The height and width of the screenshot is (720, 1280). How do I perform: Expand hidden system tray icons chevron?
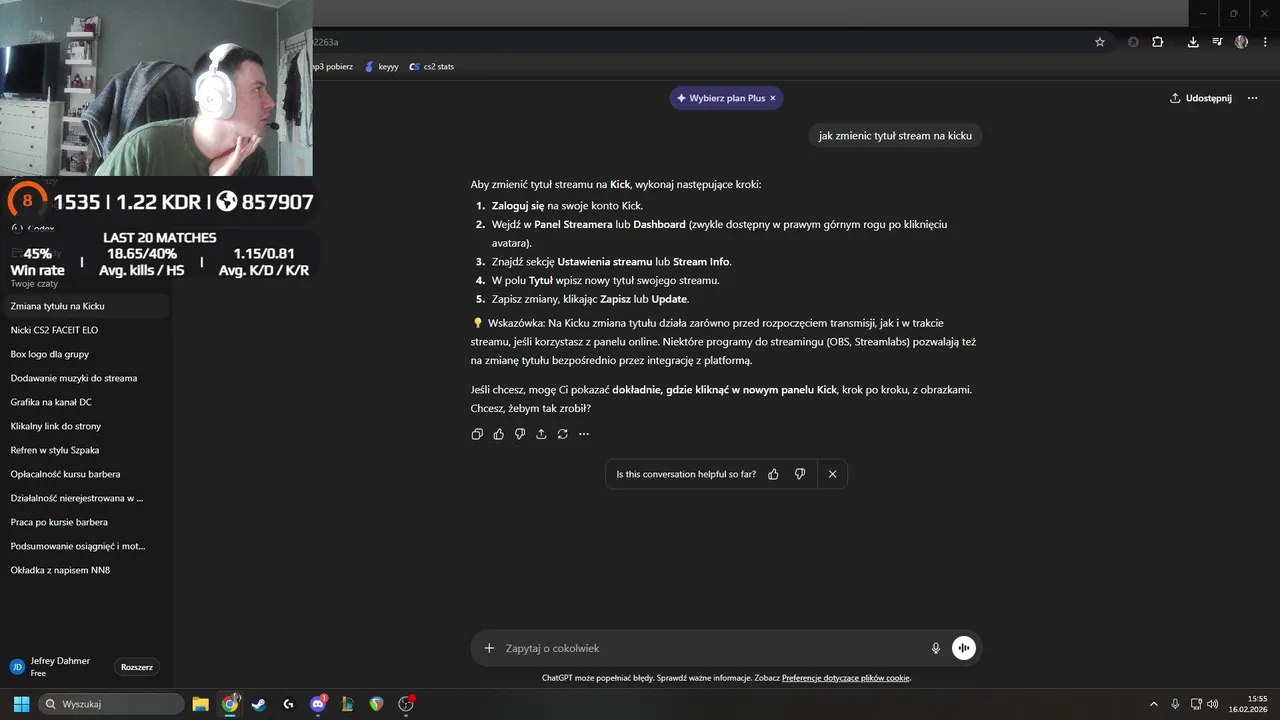click(x=1153, y=704)
